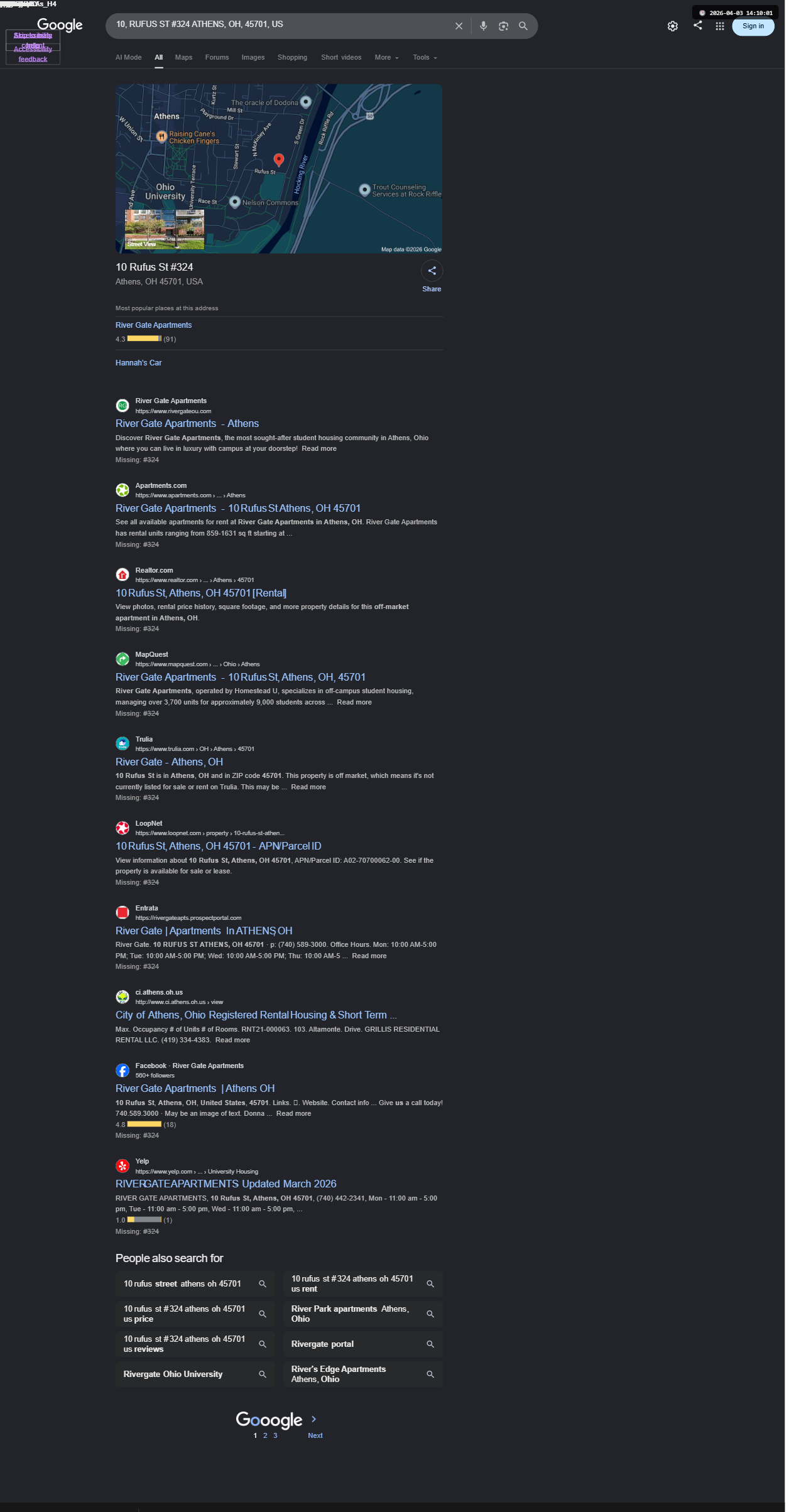Screen dimensions: 794x1512
Task: Open River Gate Apartments - Athens result
Action: point(187,424)
